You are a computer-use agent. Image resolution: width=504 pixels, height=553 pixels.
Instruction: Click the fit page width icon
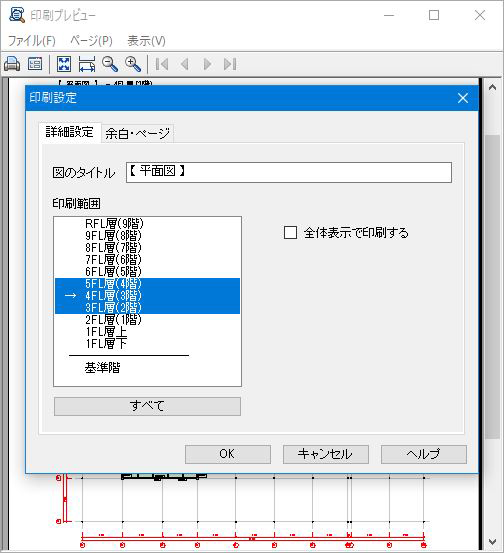click(x=87, y=64)
